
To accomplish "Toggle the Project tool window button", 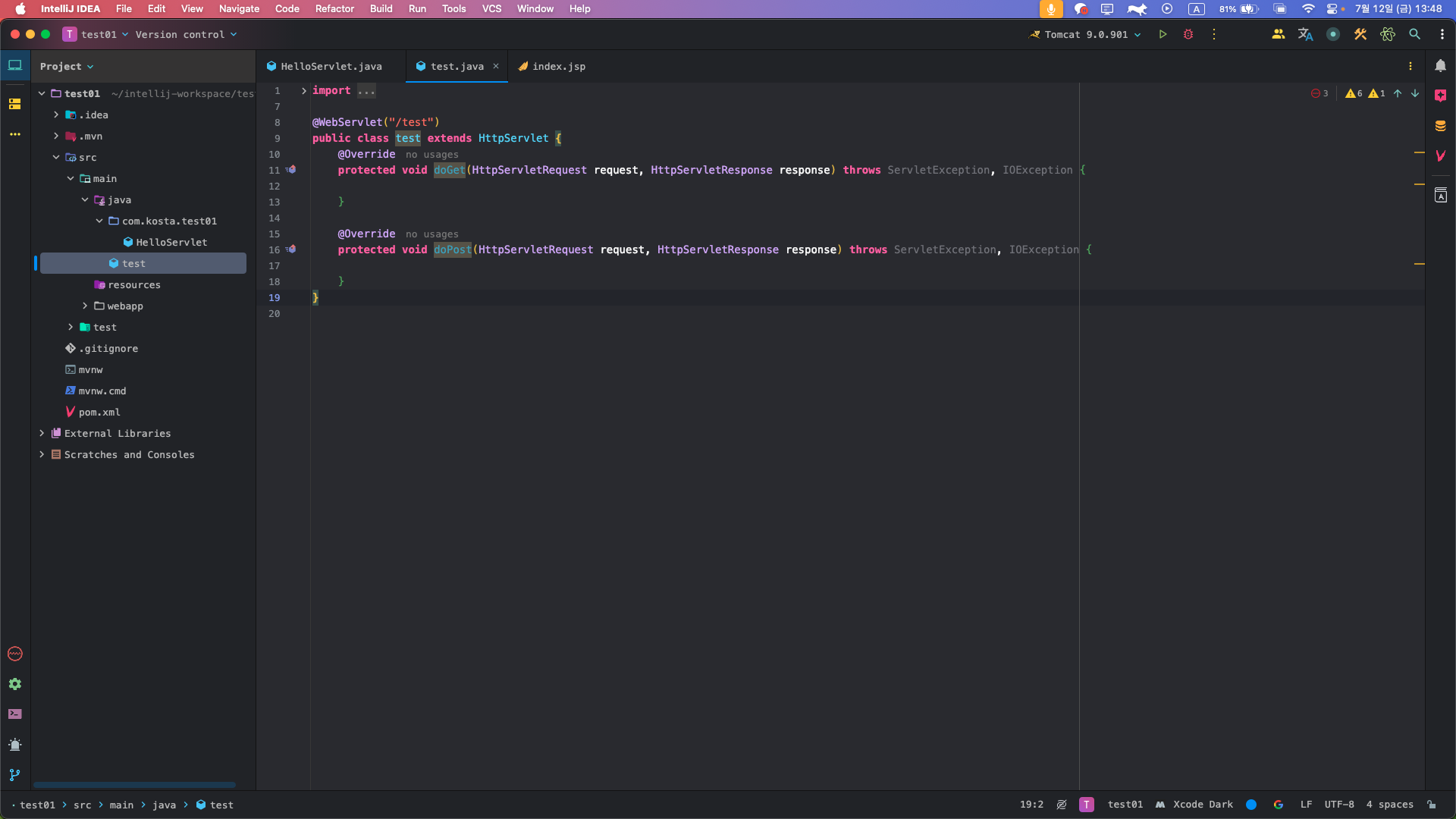I will (15, 66).
